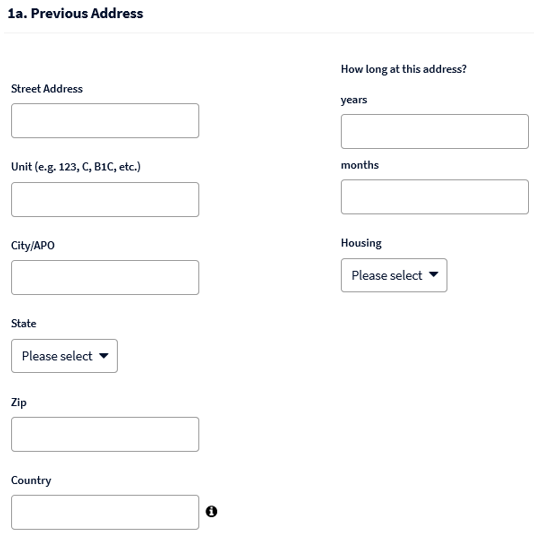Click the 'State' field label
The width and height of the screenshot is (534, 537).
24,323
